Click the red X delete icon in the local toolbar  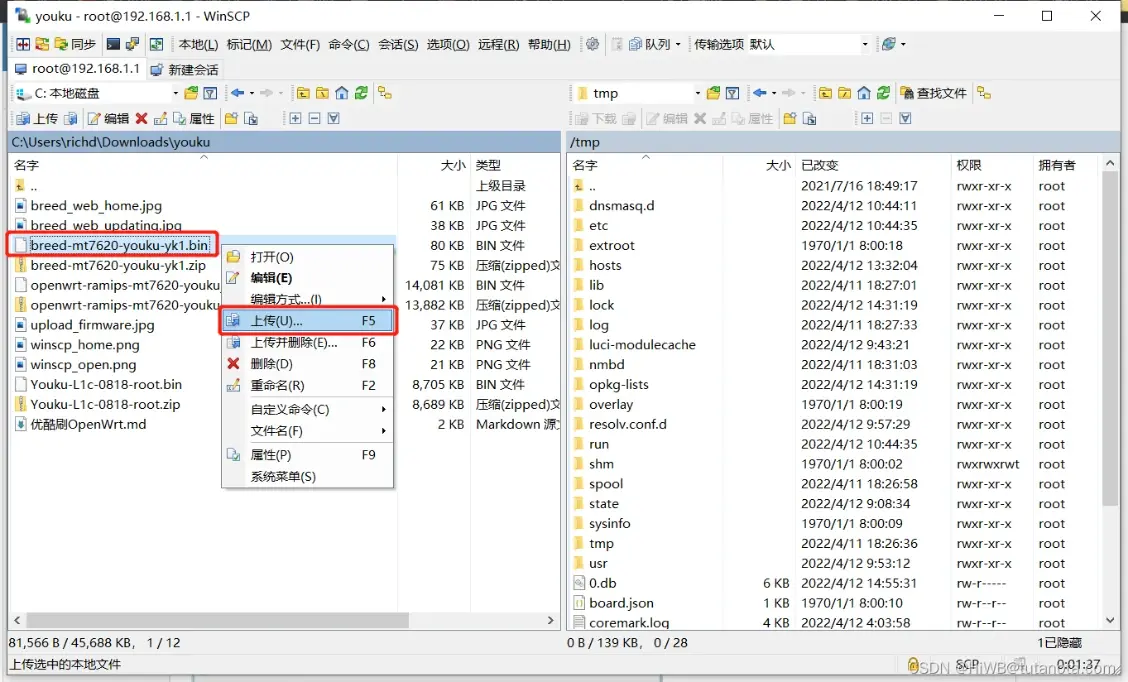(141, 119)
